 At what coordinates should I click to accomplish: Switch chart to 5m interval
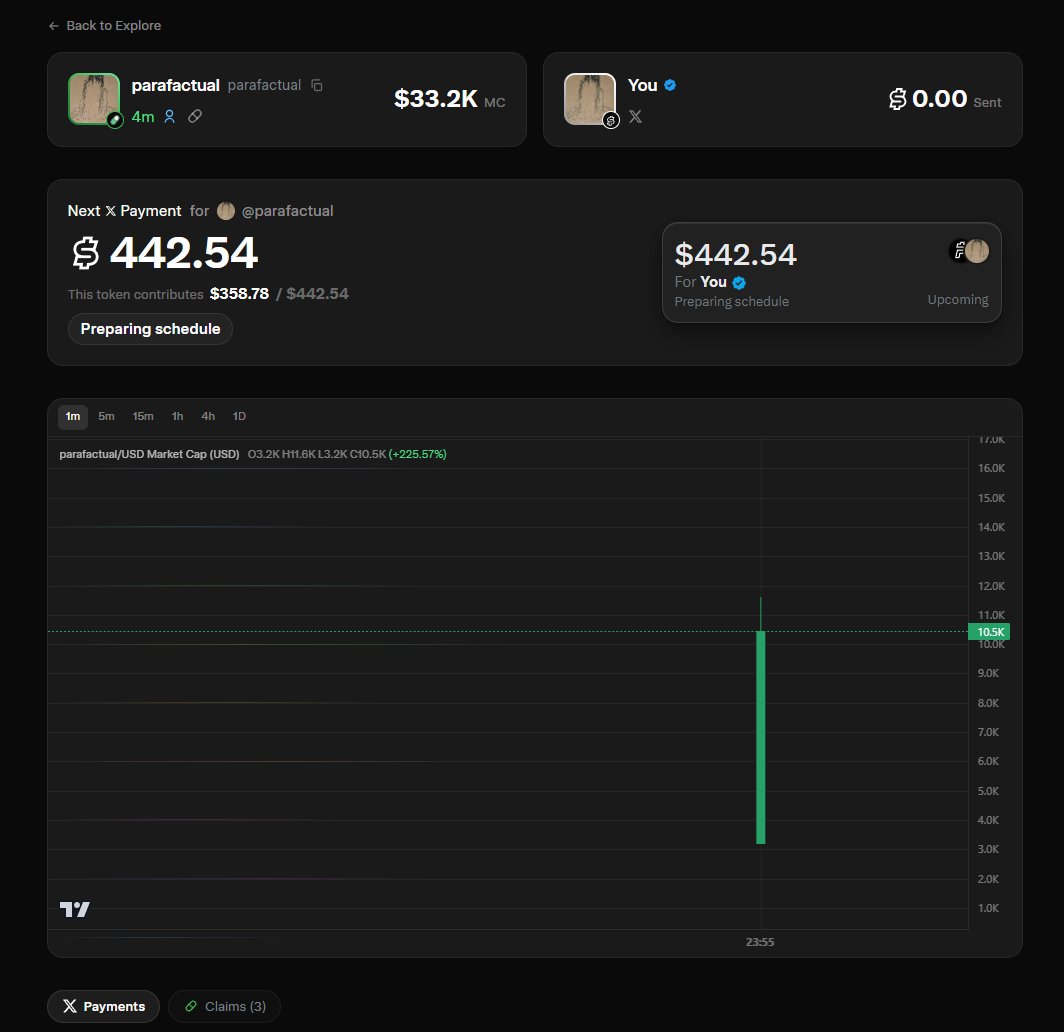click(106, 417)
